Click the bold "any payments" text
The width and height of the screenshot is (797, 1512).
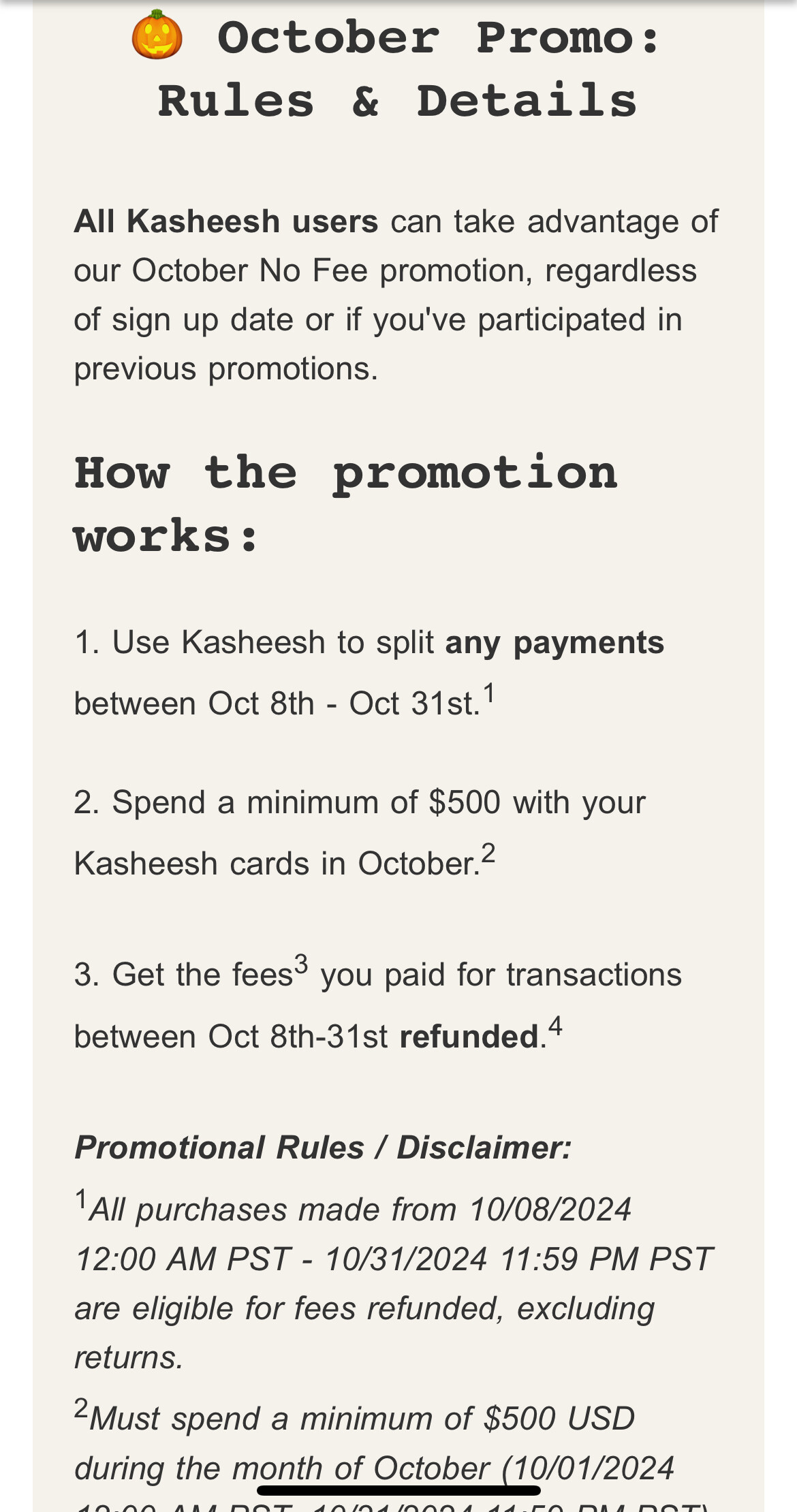pyautogui.click(x=554, y=643)
